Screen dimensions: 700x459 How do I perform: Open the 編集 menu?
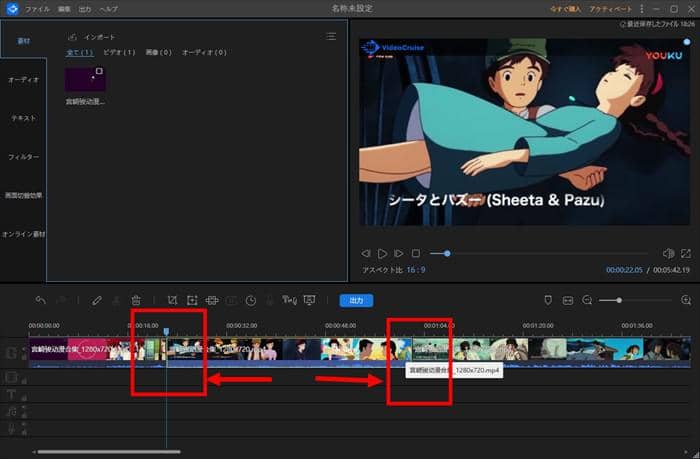click(x=64, y=9)
